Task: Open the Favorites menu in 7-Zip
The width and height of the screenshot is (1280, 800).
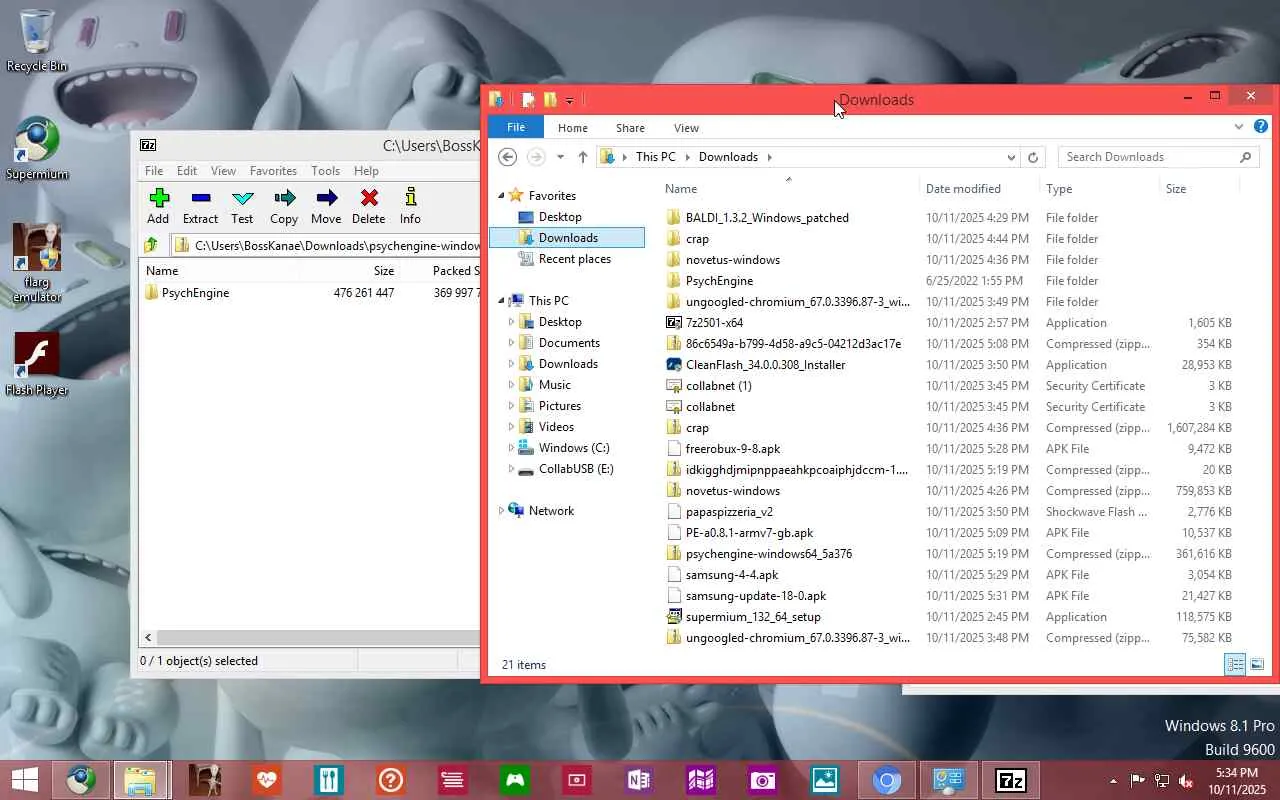Action: coord(273,171)
